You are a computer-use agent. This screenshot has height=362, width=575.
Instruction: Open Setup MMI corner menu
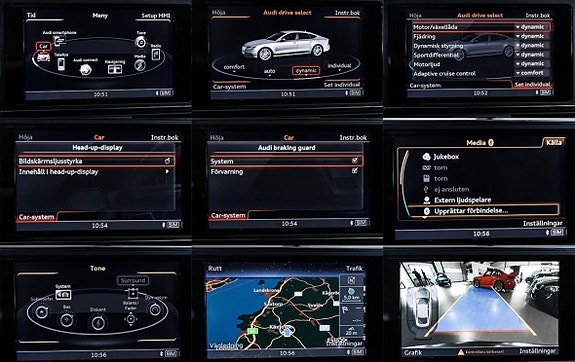(155, 16)
